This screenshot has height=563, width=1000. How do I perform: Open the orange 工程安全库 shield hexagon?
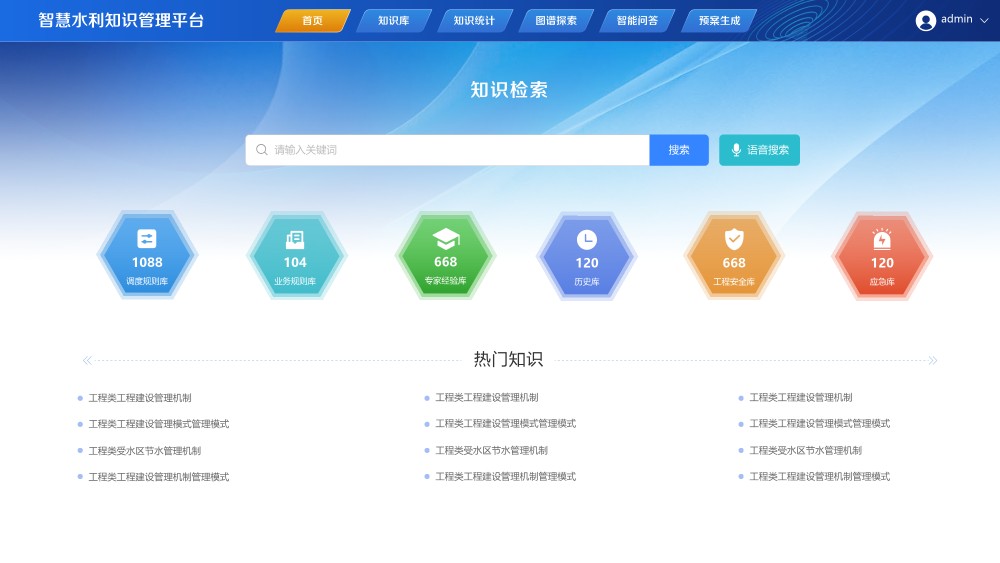click(x=734, y=255)
